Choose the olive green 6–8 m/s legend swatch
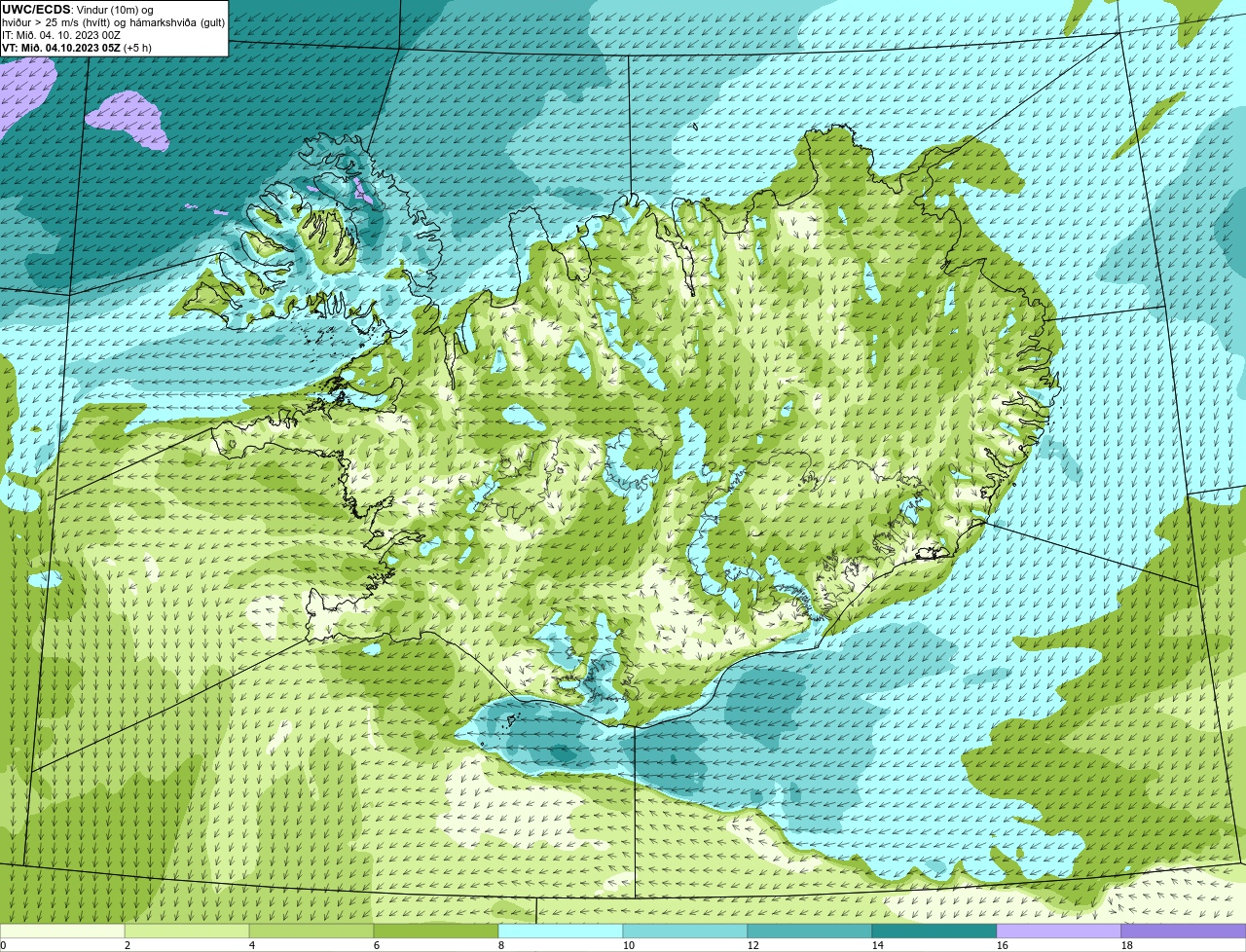The image size is (1246, 952). (436, 931)
